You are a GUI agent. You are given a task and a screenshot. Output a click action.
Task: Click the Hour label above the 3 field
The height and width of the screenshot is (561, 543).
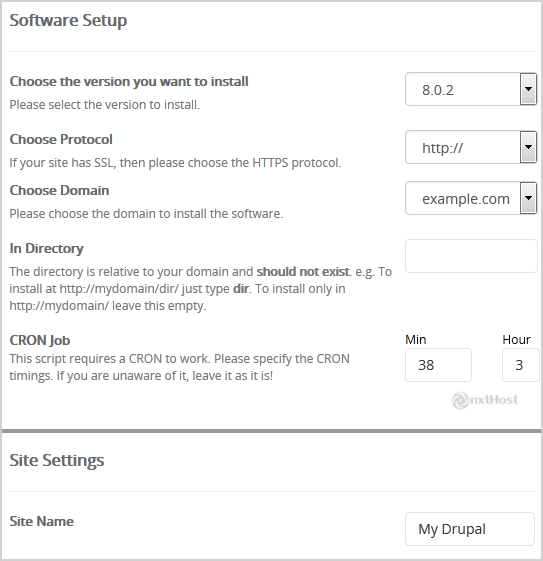click(x=516, y=339)
